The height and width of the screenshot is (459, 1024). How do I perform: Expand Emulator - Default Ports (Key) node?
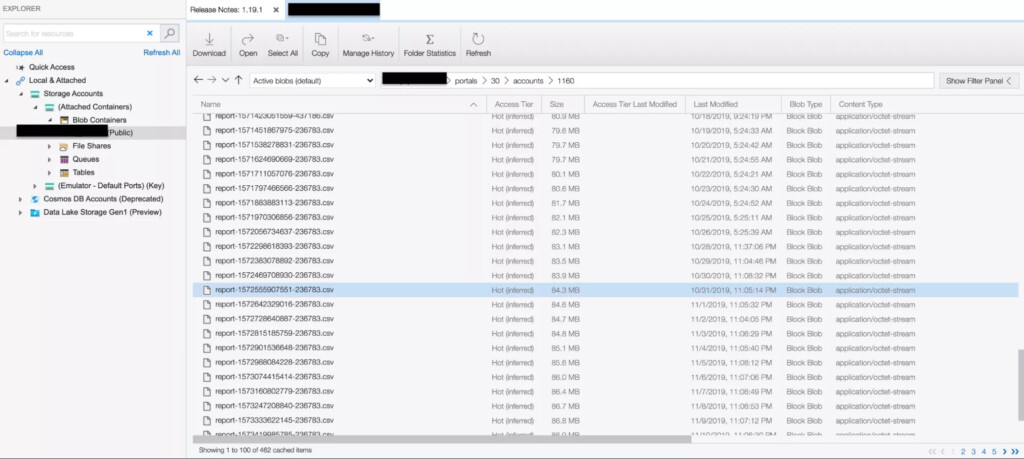click(35, 186)
